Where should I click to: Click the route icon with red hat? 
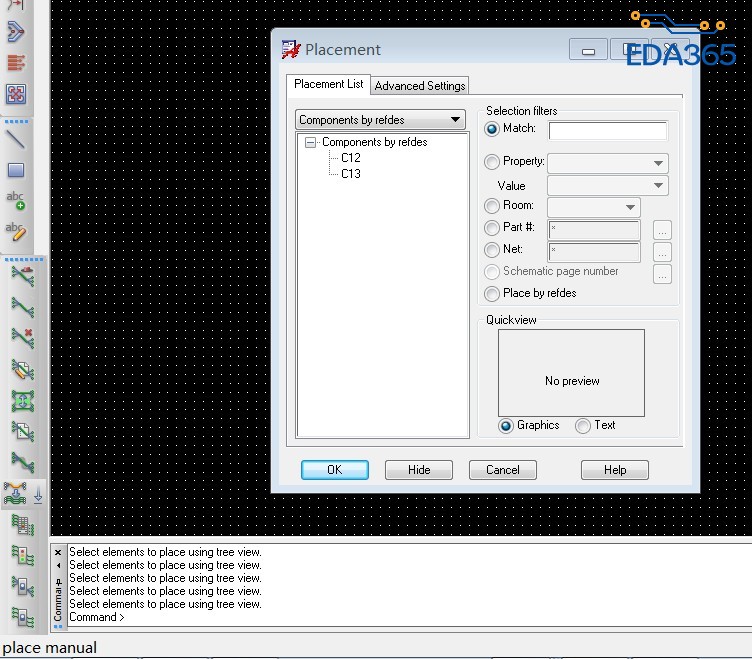pos(23,276)
